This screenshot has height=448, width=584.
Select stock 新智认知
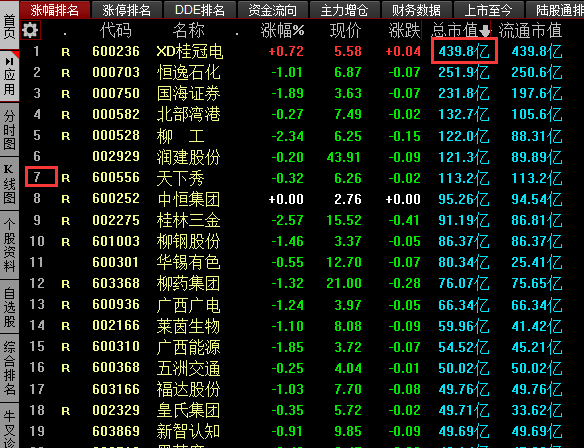188,431
